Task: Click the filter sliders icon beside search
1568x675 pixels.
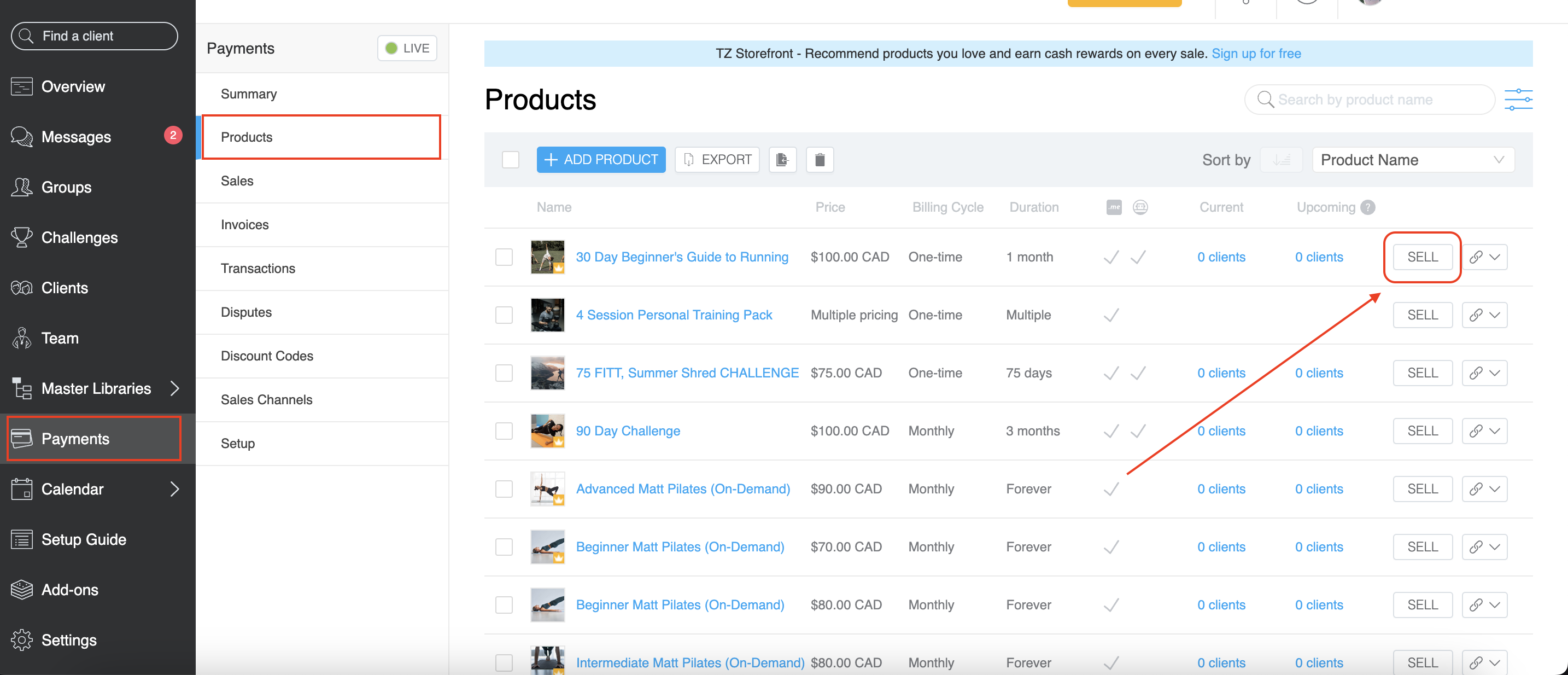Action: tap(1518, 100)
